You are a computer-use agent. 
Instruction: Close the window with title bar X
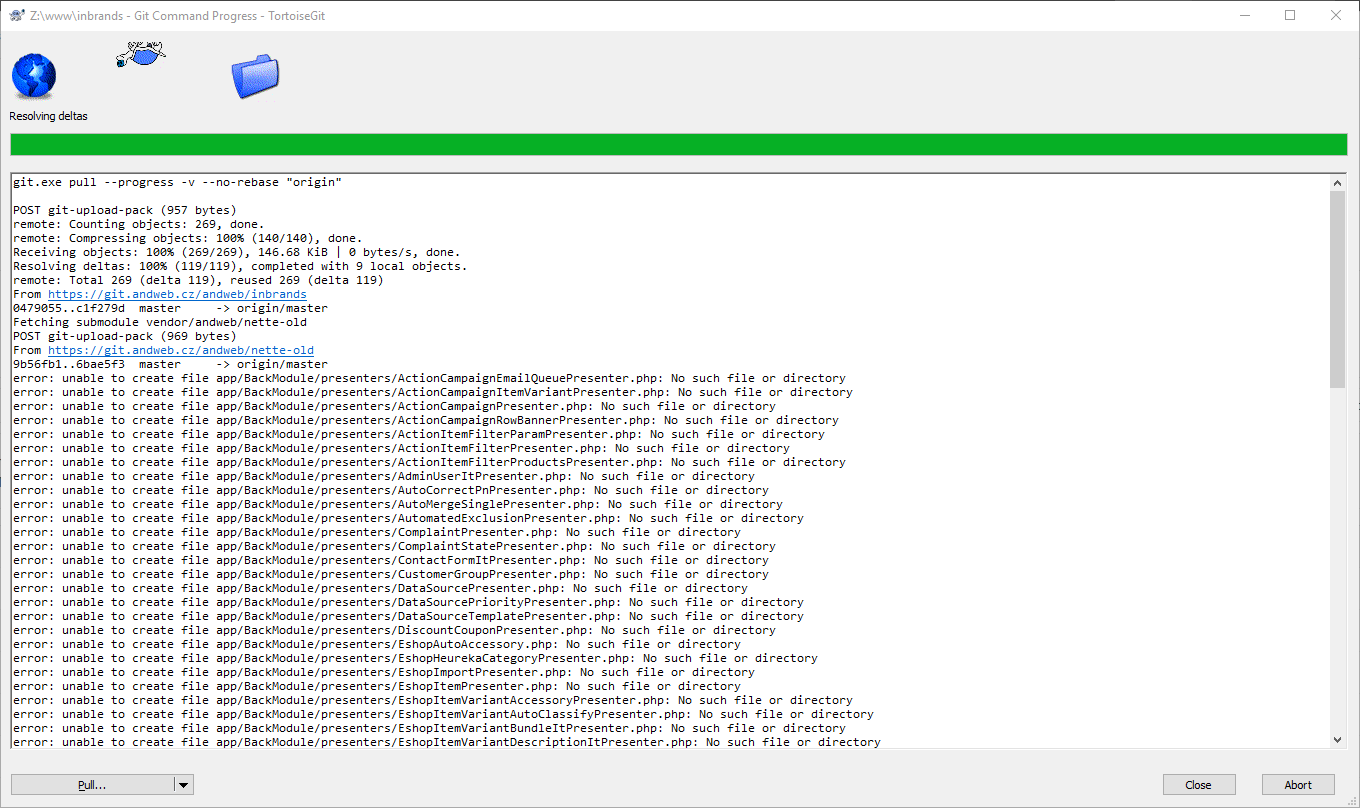pyautogui.click(x=1336, y=15)
